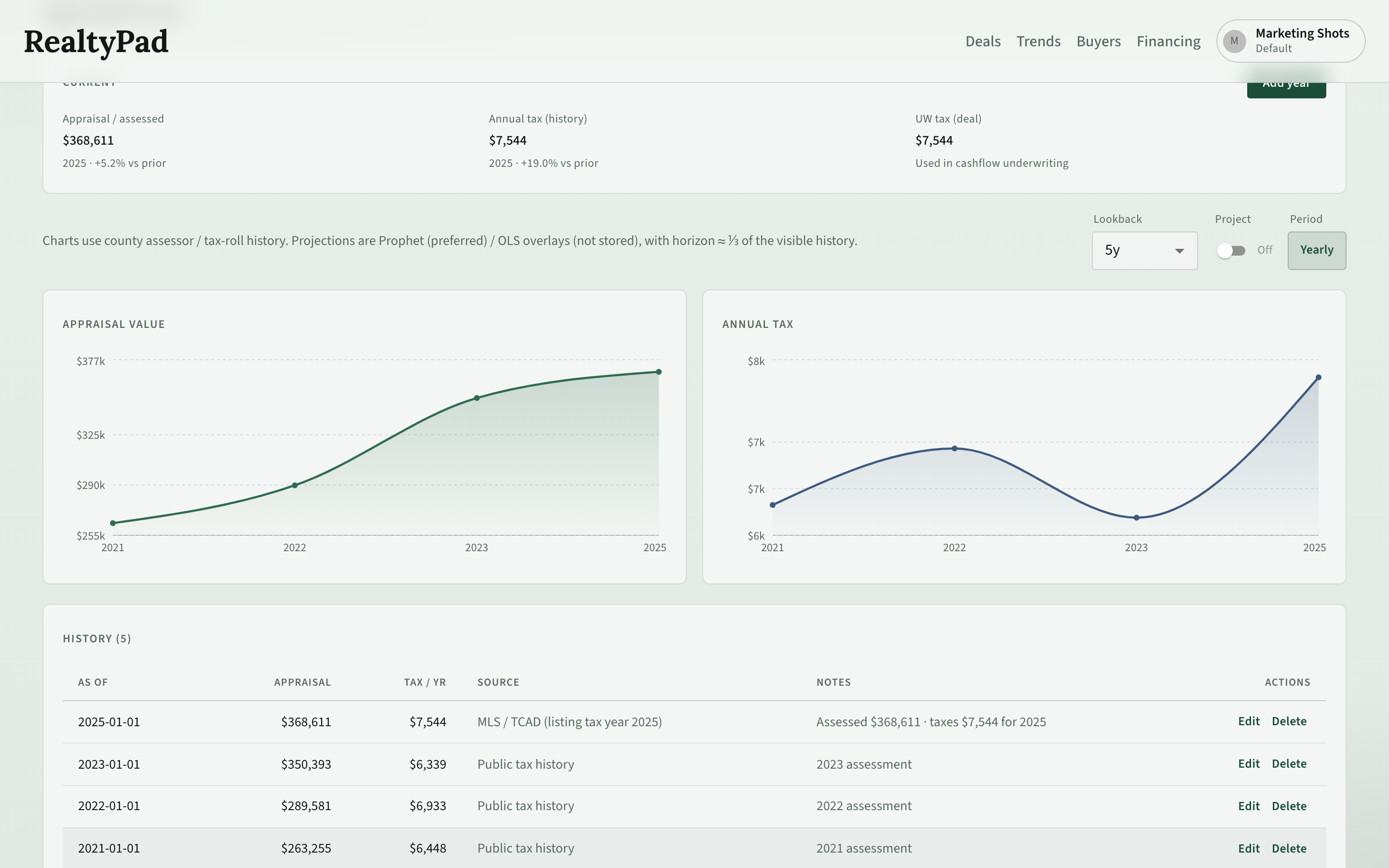Delete the 2021-01-01 history row

coord(1289,849)
